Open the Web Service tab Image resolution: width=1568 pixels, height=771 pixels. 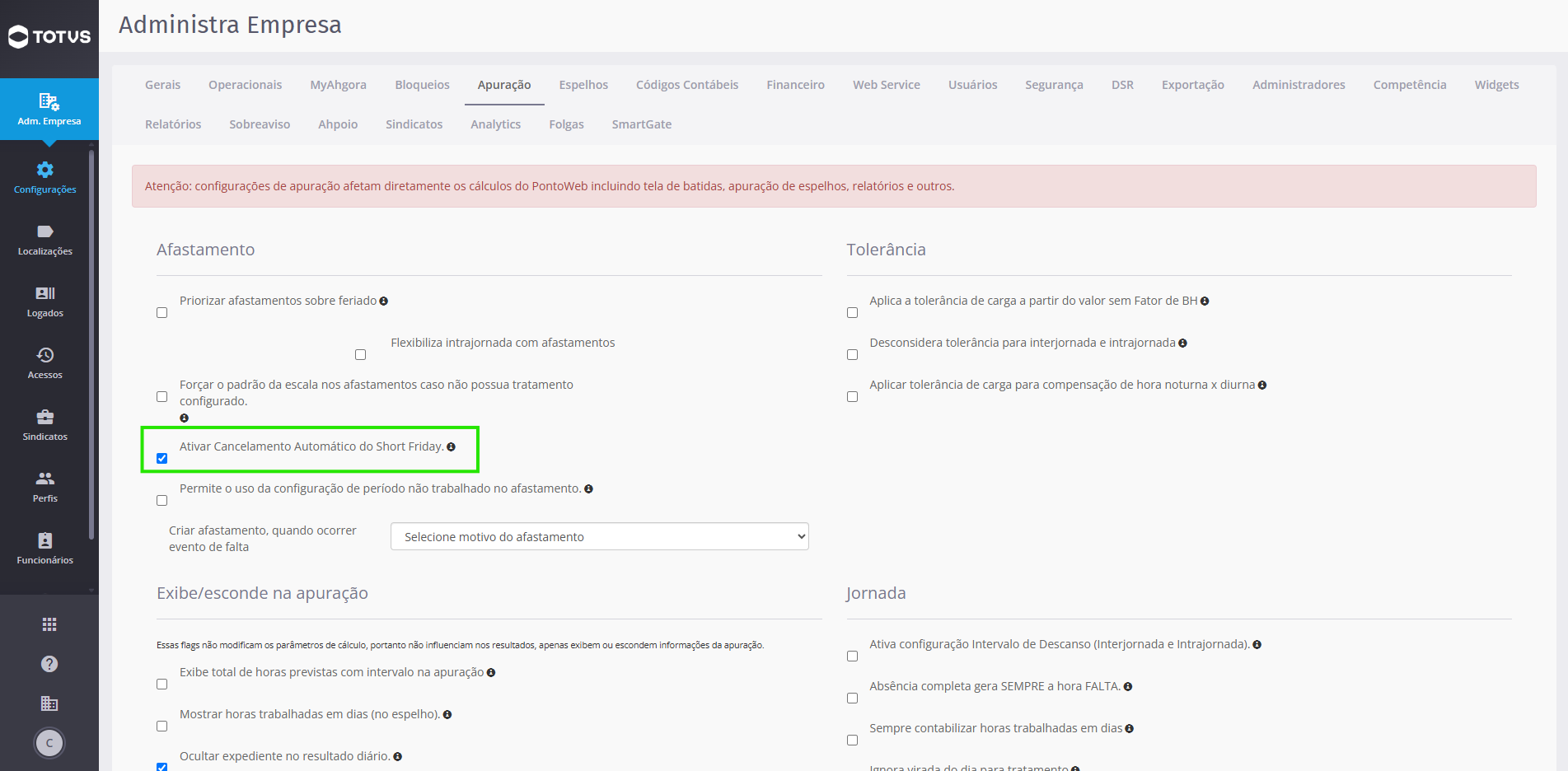click(887, 85)
